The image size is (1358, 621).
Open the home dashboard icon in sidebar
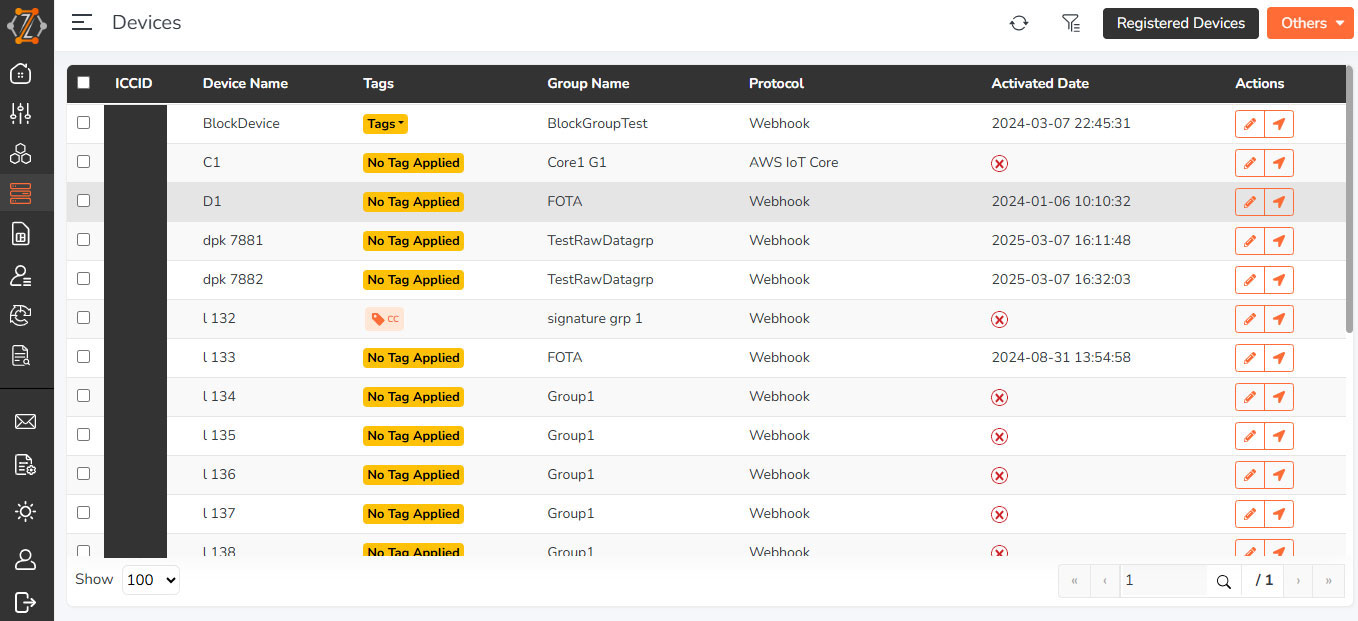coord(21,73)
